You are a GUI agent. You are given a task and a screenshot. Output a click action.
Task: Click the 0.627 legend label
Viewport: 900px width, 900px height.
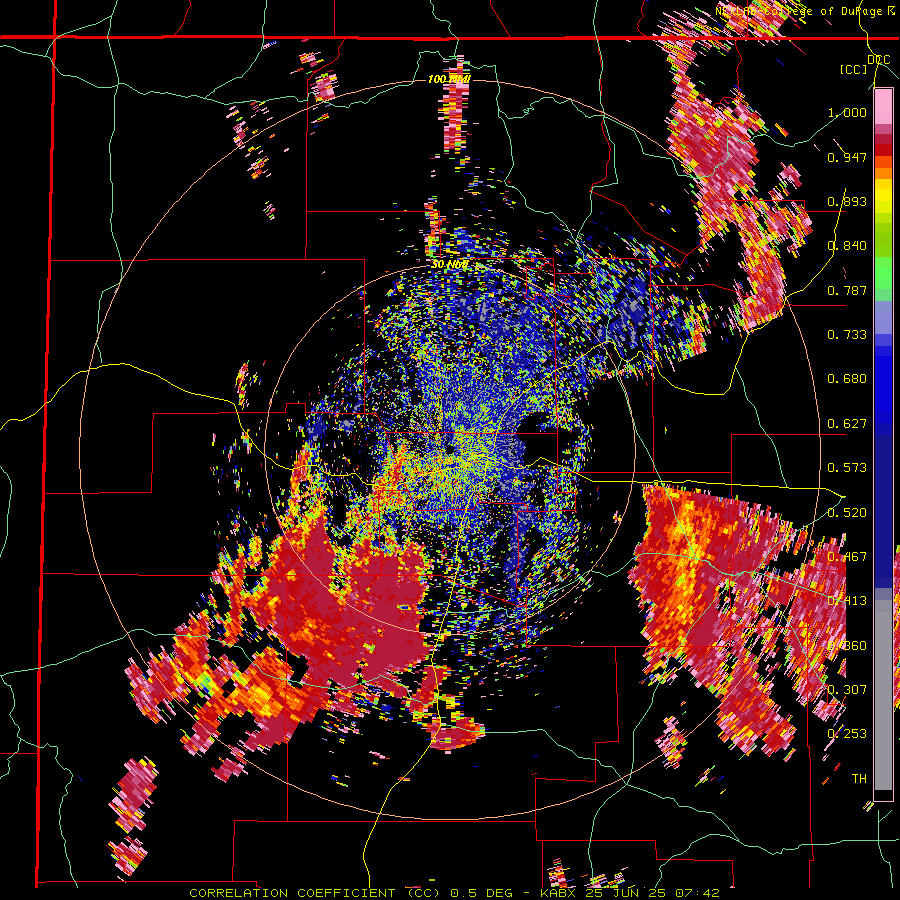click(x=847, y=424)
